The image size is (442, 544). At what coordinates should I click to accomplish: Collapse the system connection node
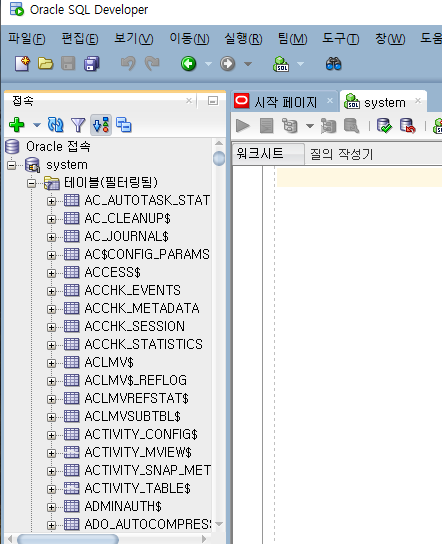[11, 165]
